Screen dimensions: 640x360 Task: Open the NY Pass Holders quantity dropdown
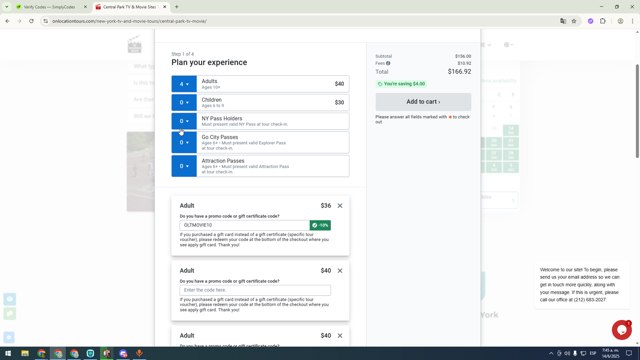coord(184,121)
